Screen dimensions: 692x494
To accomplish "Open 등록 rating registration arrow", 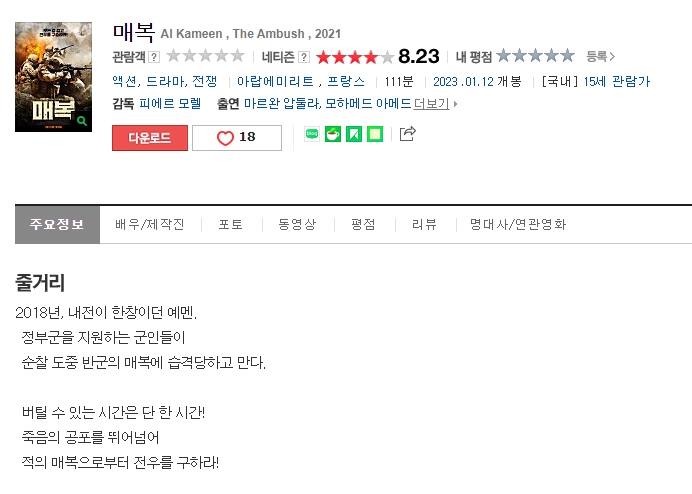I will [x=600, y=56].
